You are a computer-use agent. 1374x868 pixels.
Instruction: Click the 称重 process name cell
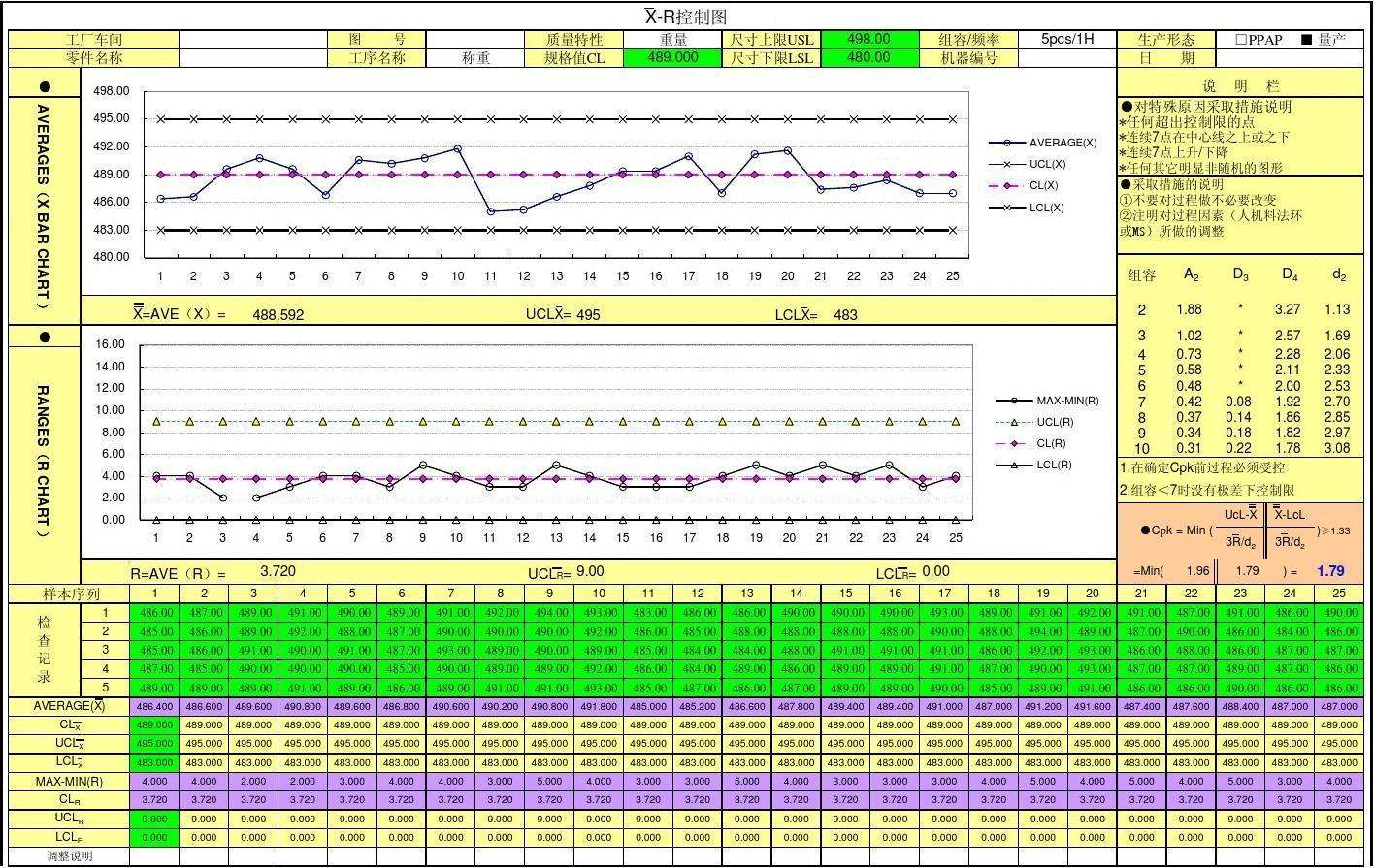(x=475, y=57)
